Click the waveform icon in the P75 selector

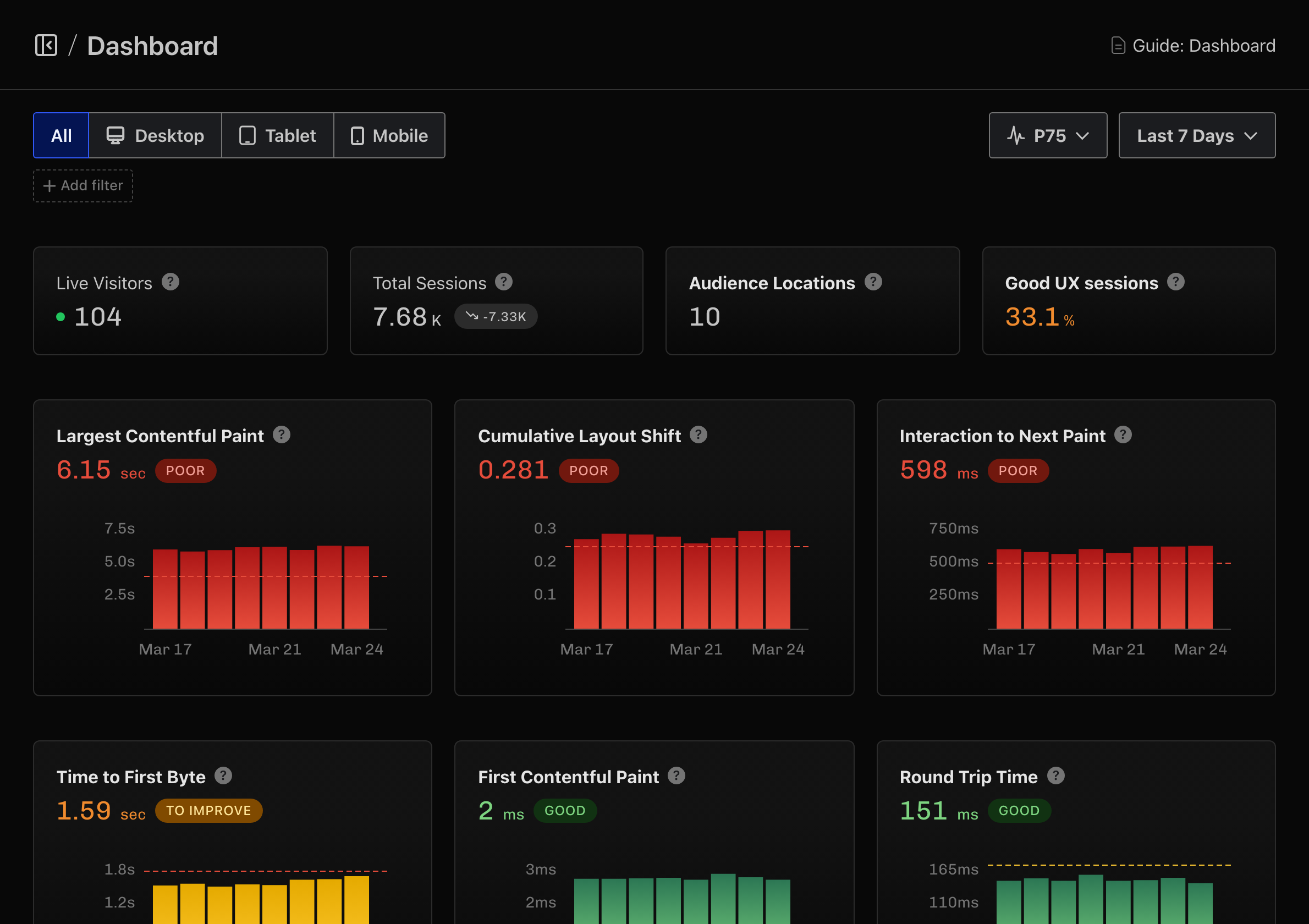point(1017,135)
